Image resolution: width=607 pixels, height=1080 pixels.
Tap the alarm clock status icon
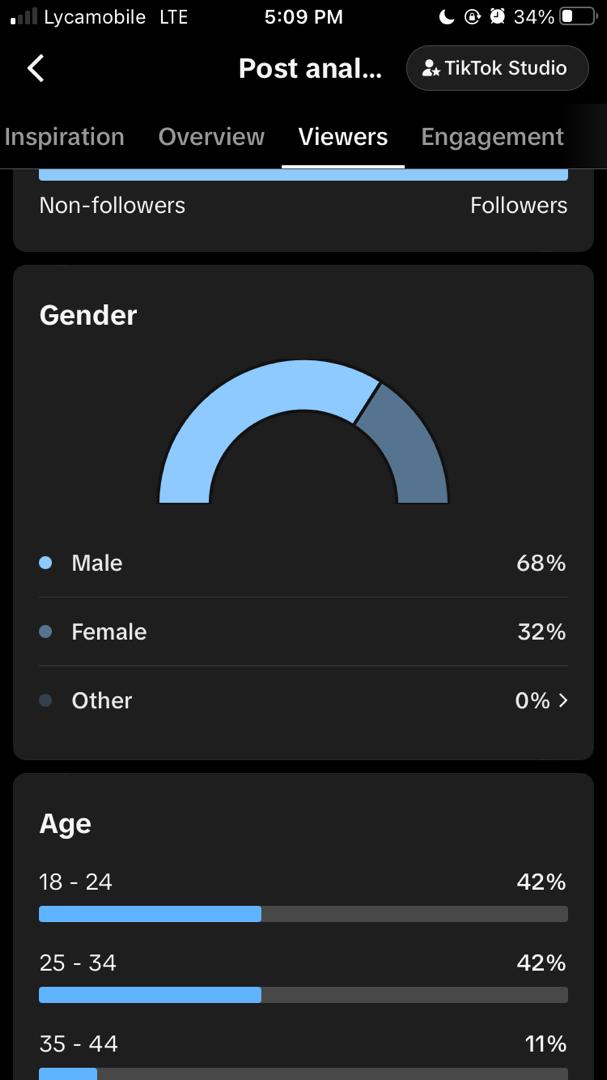497,17
